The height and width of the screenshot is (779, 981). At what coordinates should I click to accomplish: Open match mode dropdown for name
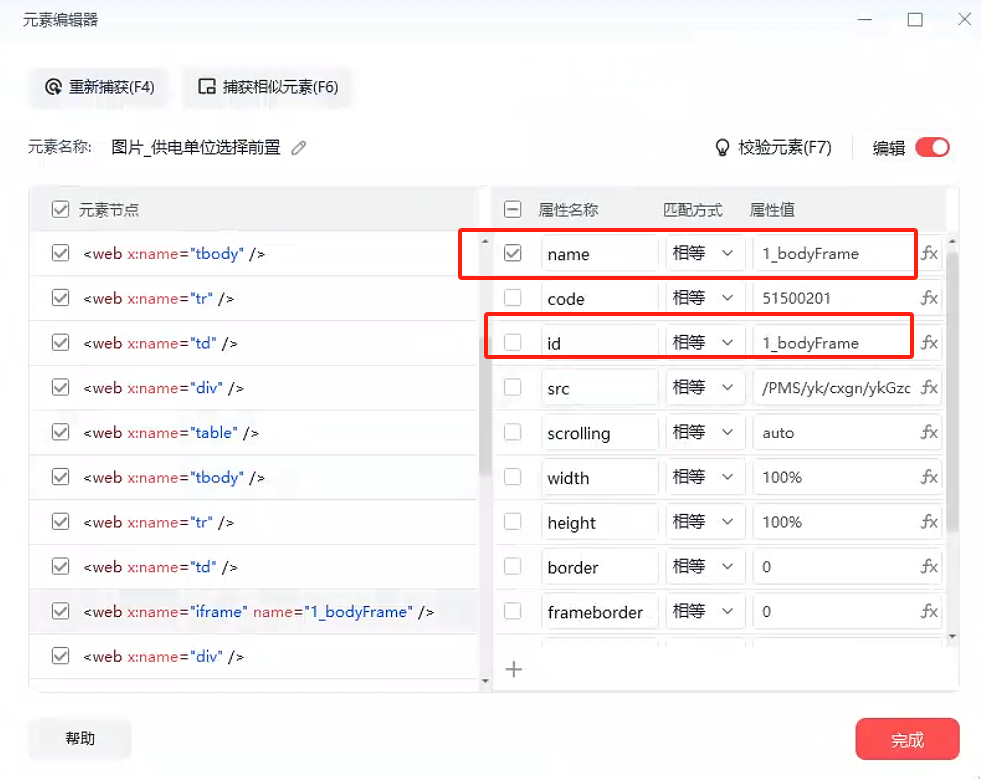coord(705,253)
